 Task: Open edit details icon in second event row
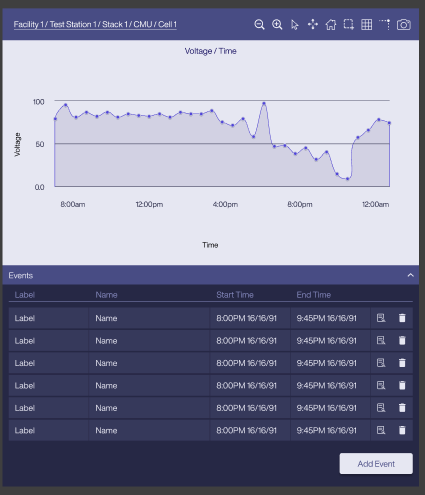381,340
